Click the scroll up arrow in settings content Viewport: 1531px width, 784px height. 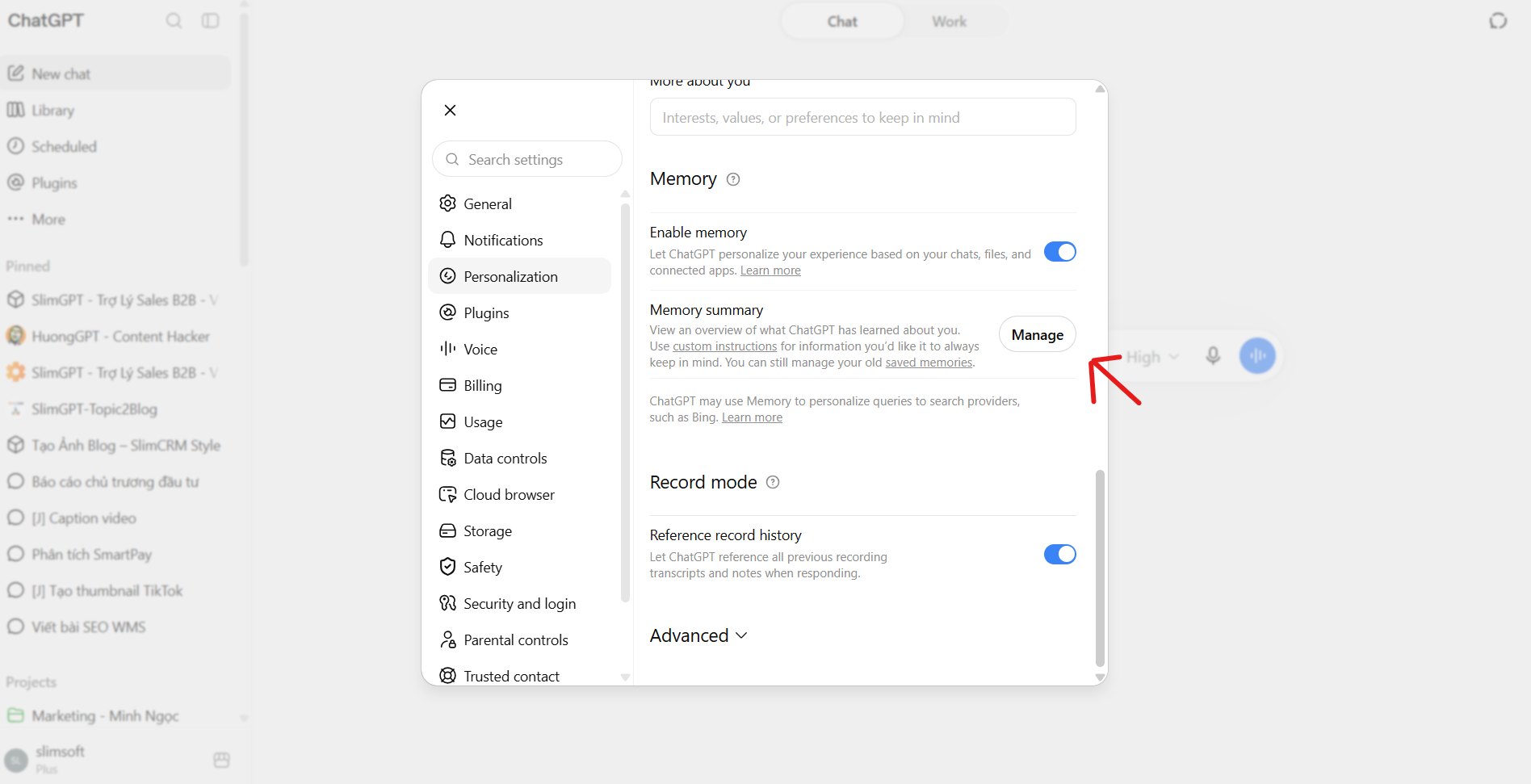point(1100,89)
